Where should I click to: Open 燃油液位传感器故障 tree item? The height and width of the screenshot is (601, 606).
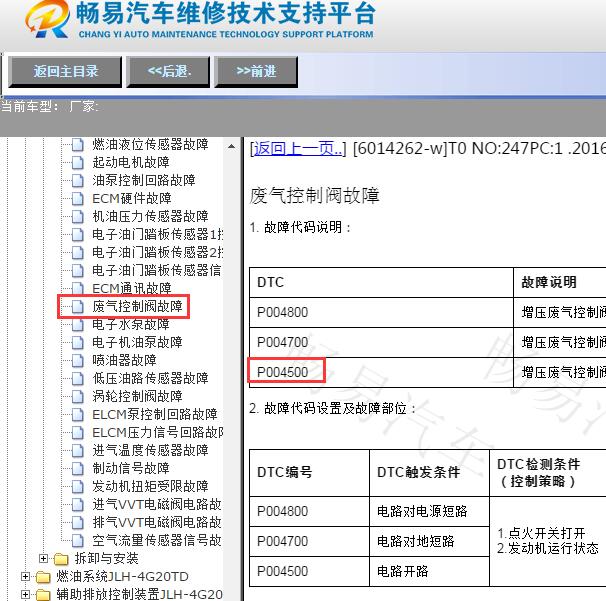(150, 145)
